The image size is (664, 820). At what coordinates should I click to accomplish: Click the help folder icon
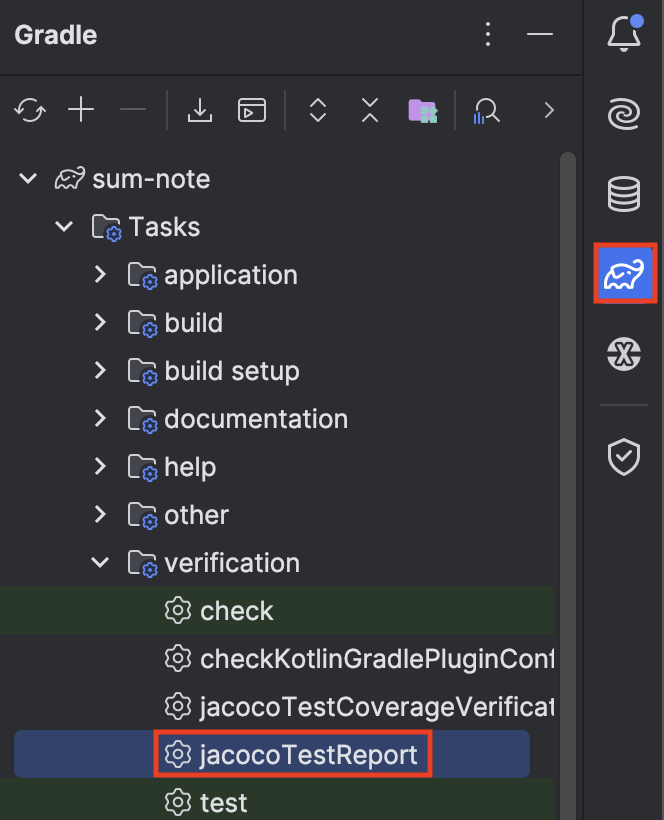(x=142, y=468)
